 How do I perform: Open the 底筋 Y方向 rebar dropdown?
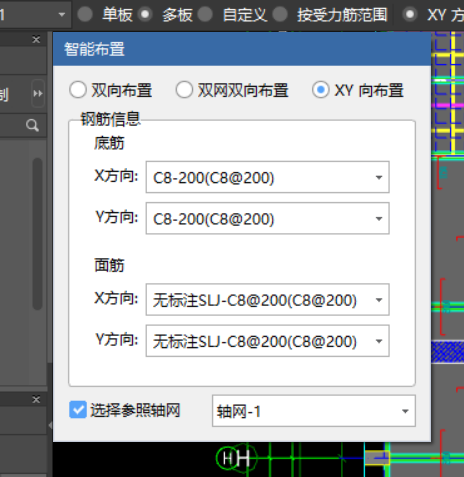point(267,218)
